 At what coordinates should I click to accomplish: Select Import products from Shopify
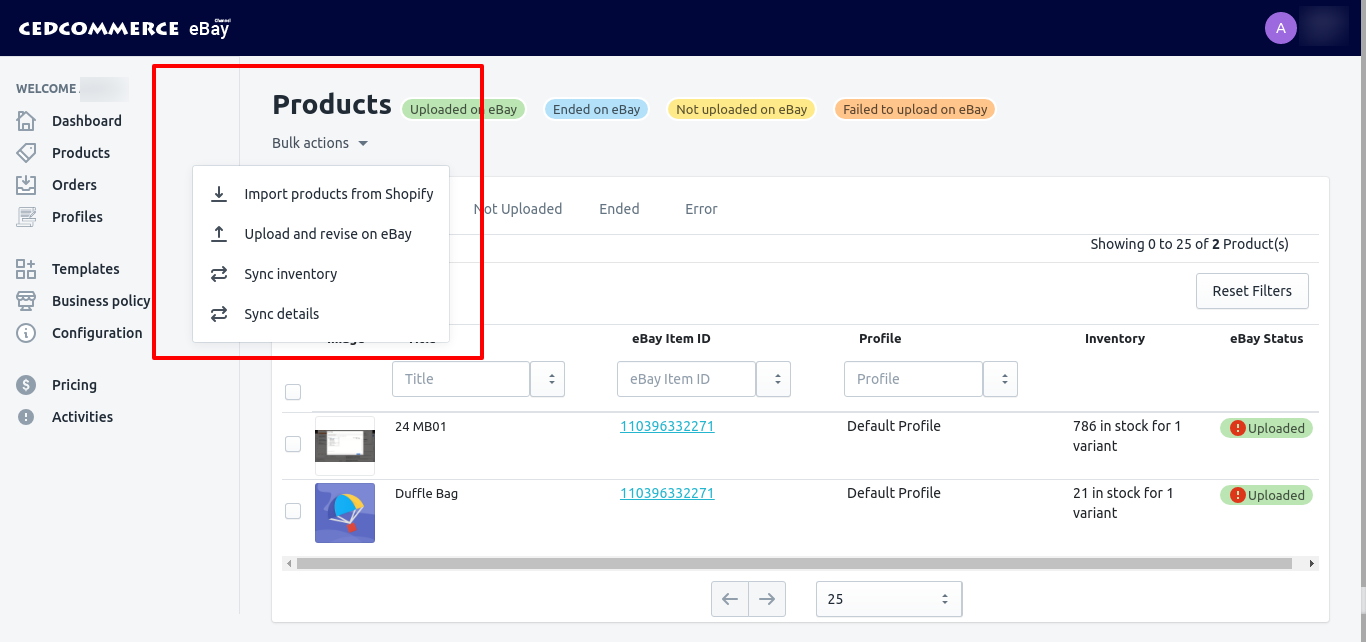tap(338, 194)
